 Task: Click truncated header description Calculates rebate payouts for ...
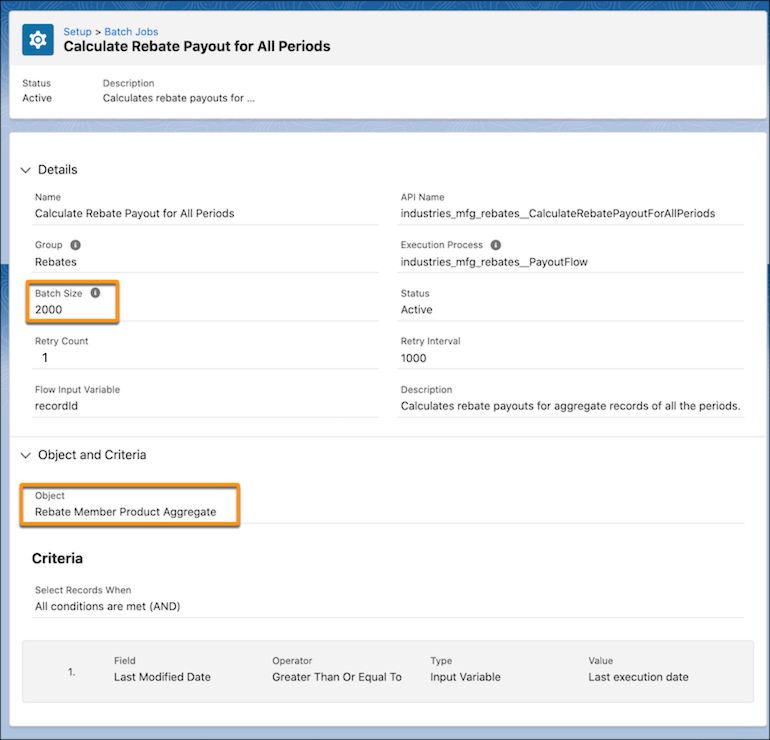click(x=179, y=98)
